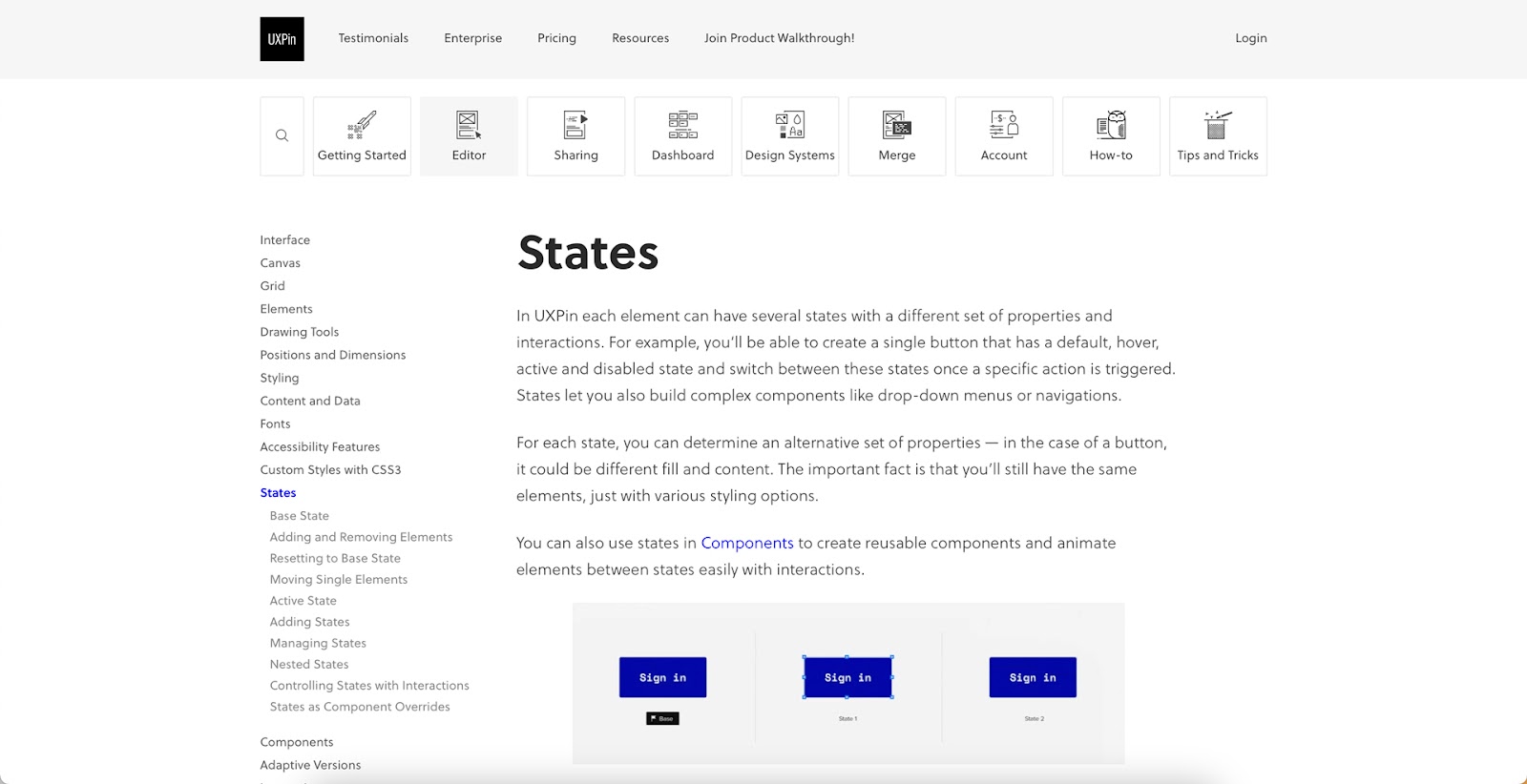Open Interface in the sidebar

pos(285,240)
